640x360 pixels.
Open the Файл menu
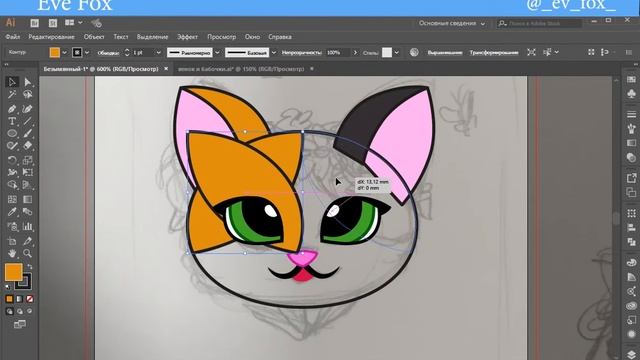13,37
